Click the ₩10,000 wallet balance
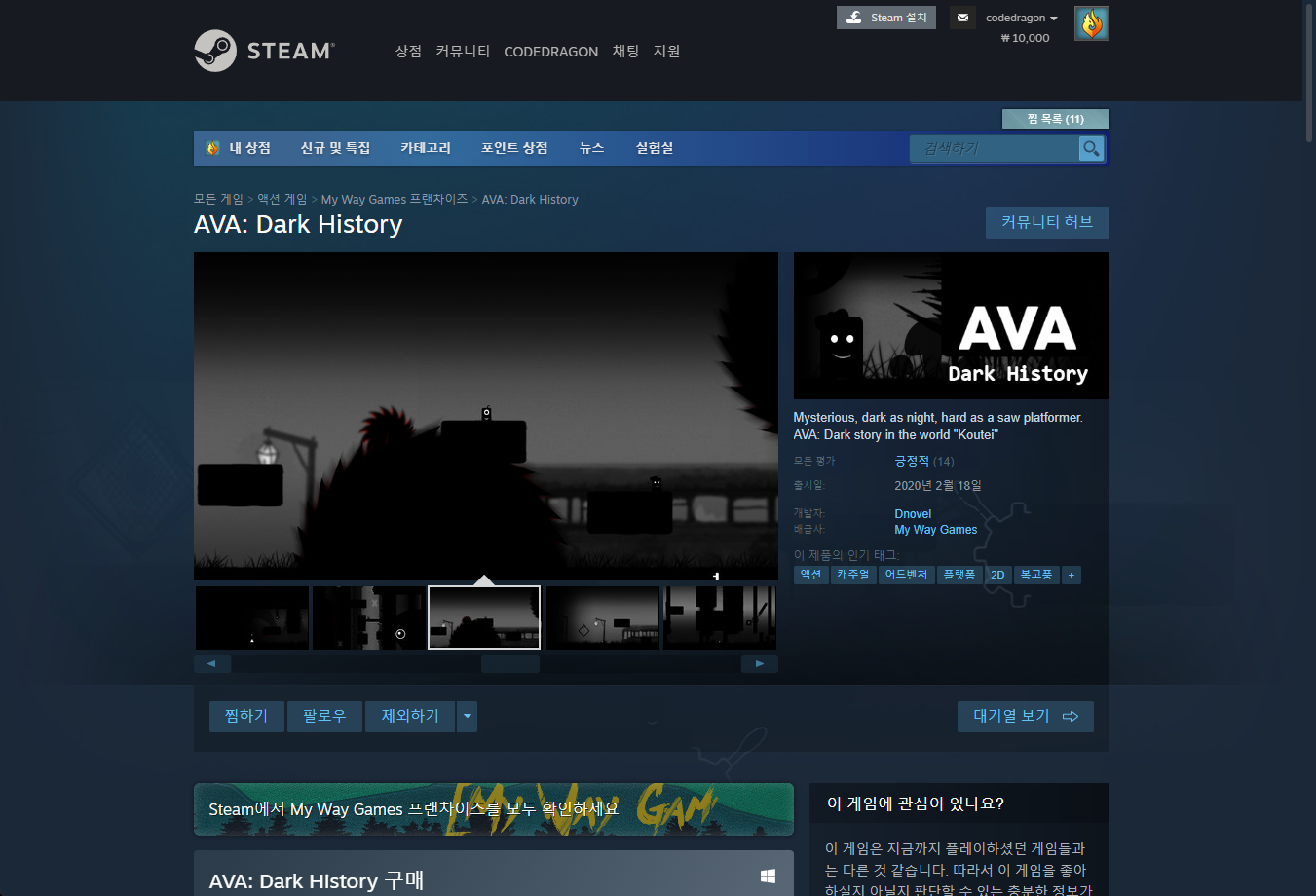Screen dimensions: 1316x896 [x=1026, y=38]
